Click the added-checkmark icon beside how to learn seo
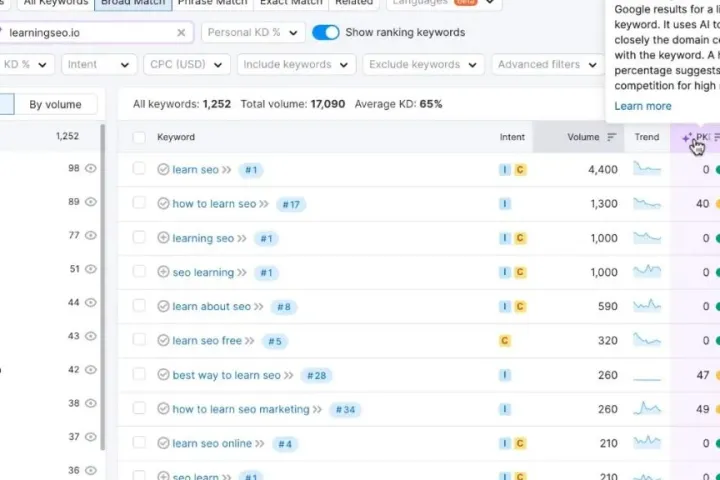Viewport: 720px width, 480px height. [163, 203]
